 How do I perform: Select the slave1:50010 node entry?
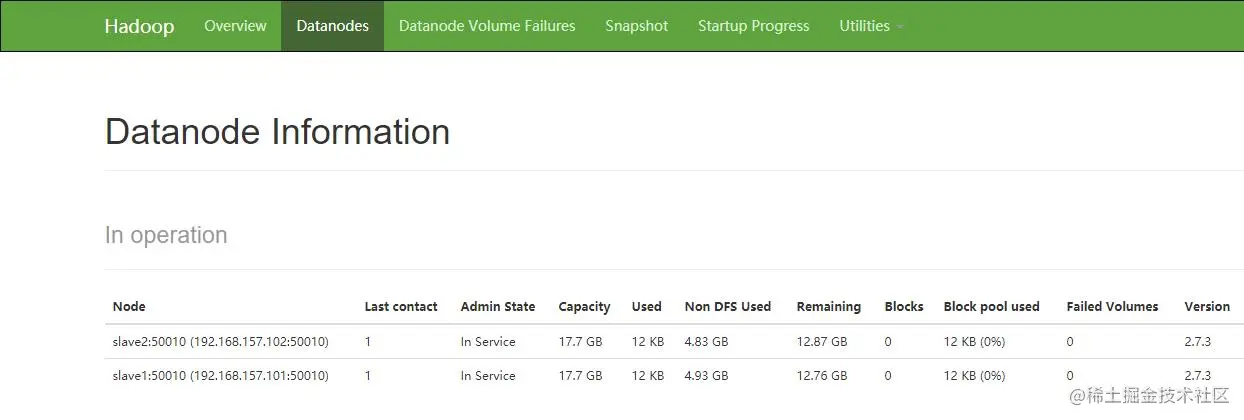(220, 376)
